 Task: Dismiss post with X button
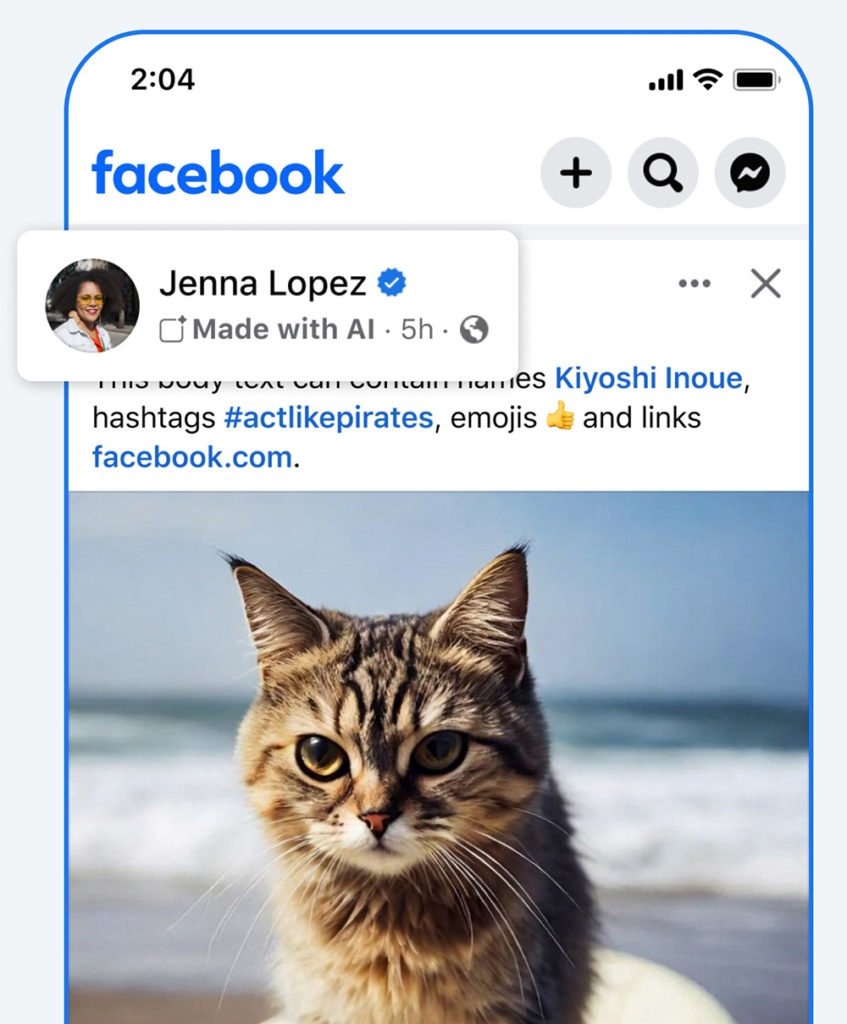point(765,283)
